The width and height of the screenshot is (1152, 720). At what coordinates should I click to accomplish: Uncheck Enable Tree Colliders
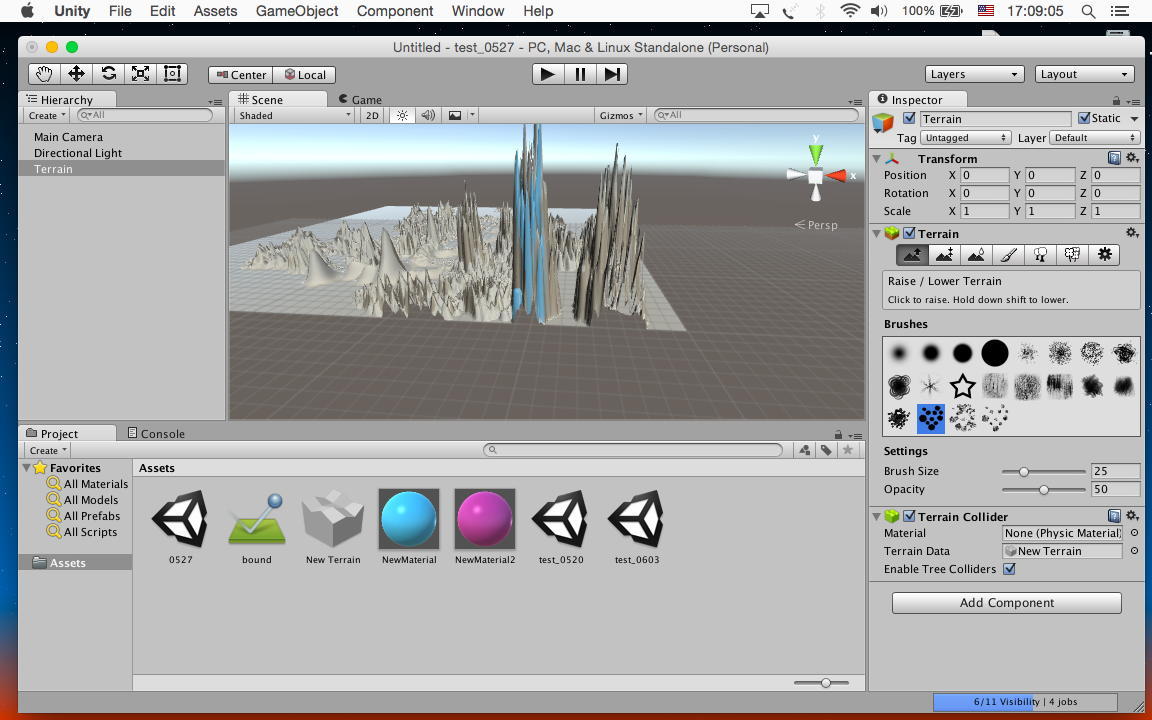[x=1009, y=569]
